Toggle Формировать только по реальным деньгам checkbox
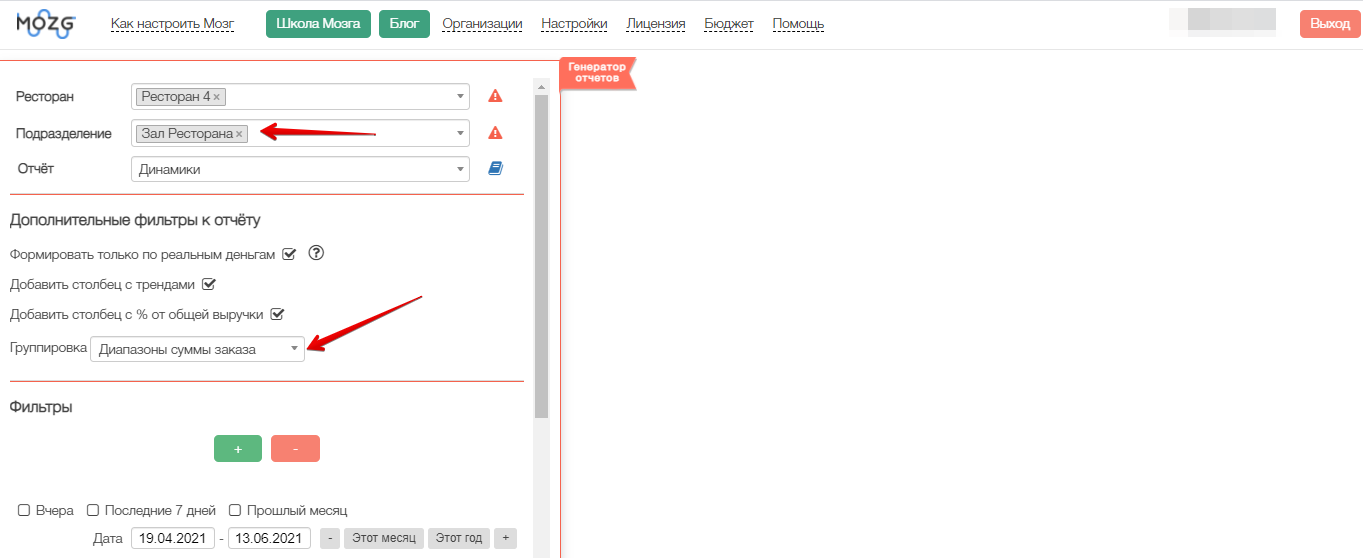The image size is (1363, 558). pyautogui.click(x=289, y=254)
